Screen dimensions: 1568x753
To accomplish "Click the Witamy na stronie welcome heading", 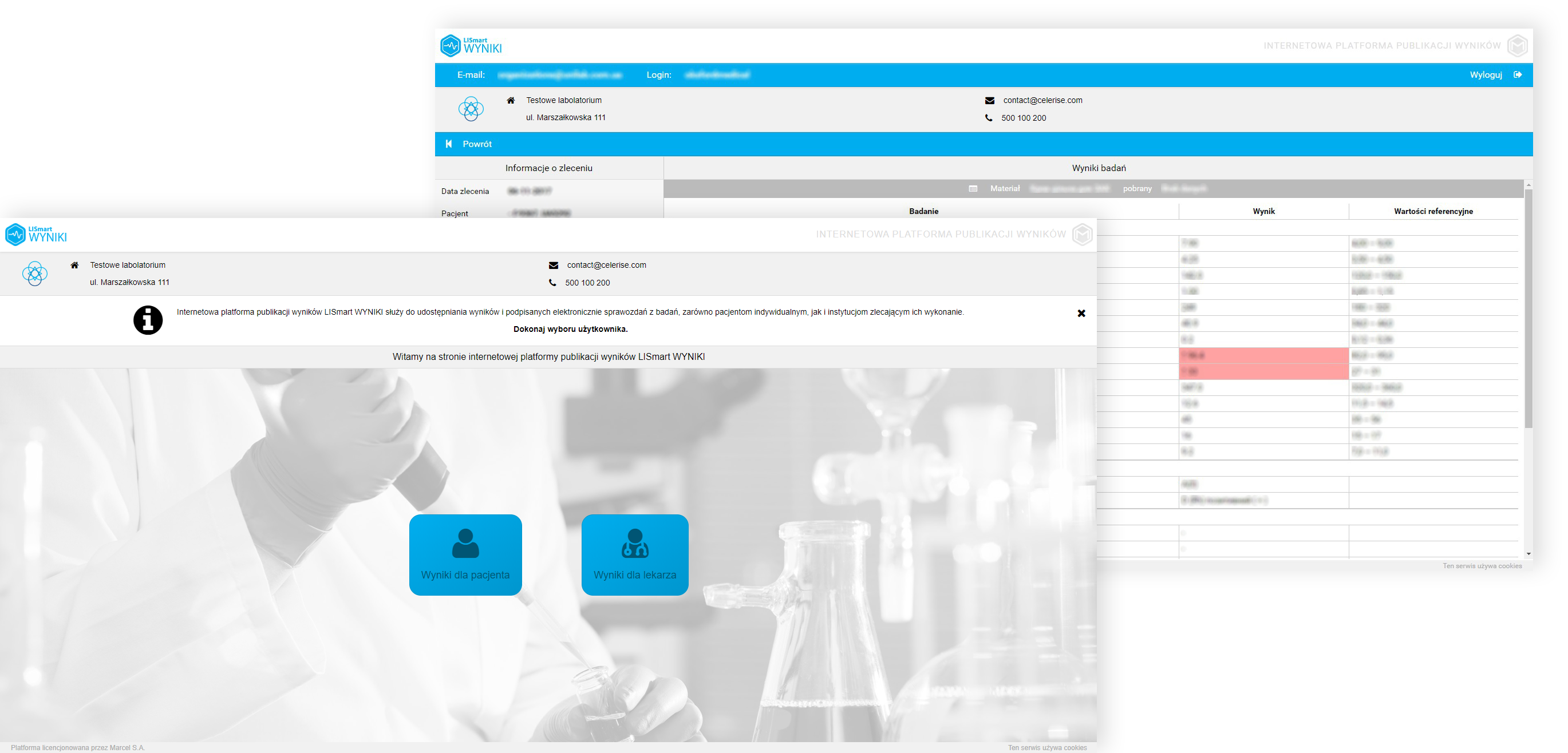I will tap(548, 356).
